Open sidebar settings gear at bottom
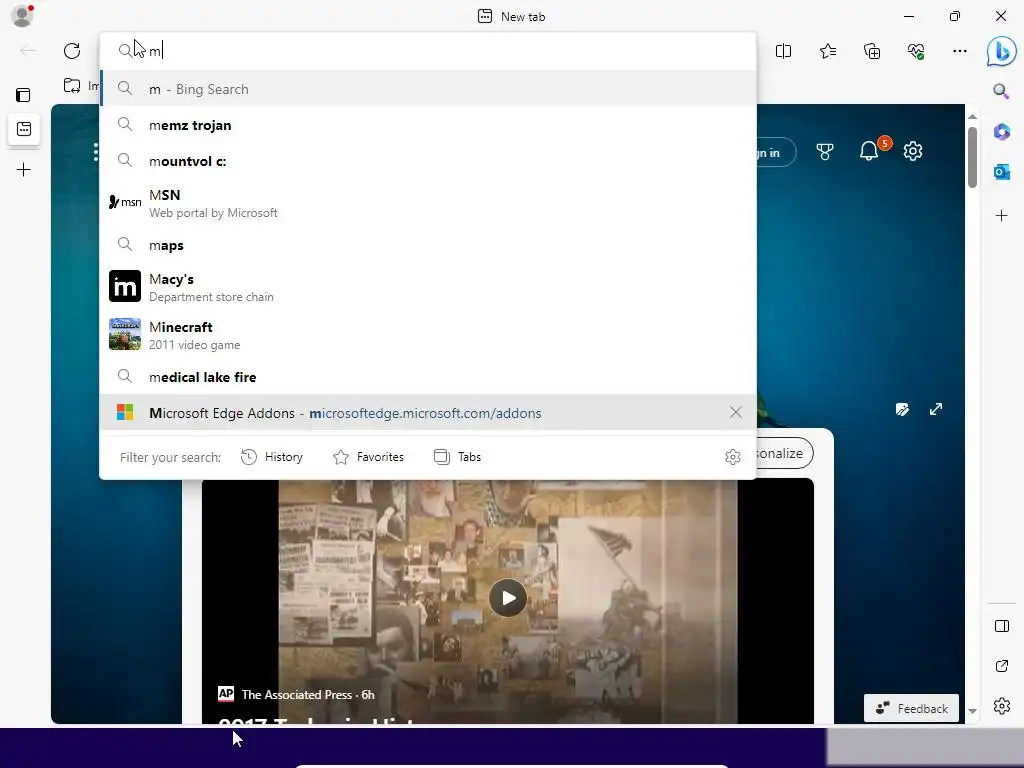Screen dimensions: 1024x768 click(x=1002, y=706)
